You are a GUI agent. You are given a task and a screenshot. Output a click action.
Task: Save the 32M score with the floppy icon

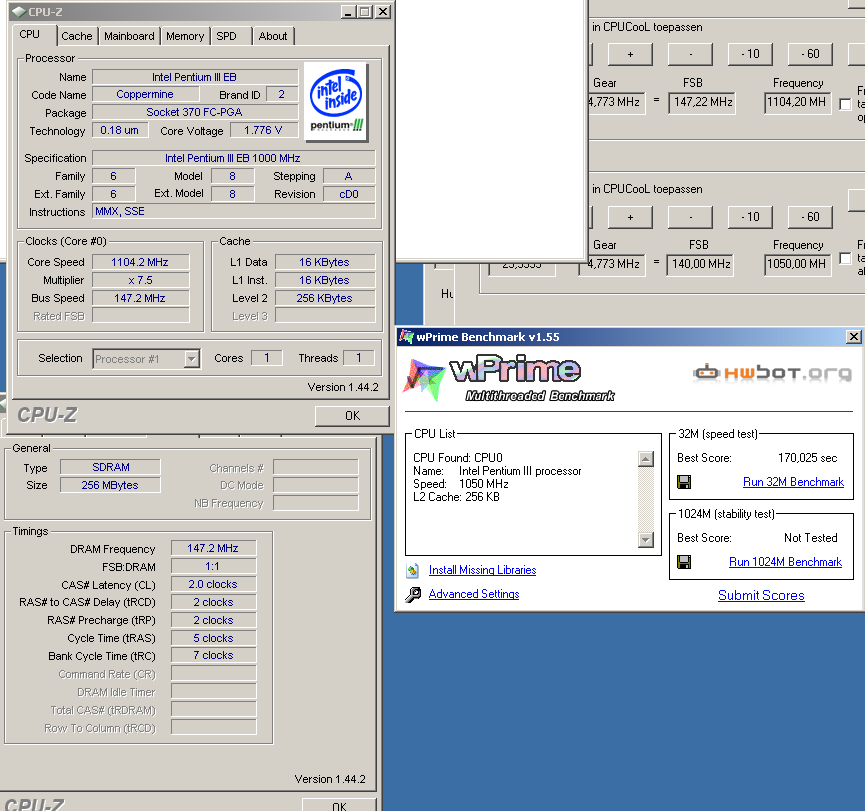684,482
